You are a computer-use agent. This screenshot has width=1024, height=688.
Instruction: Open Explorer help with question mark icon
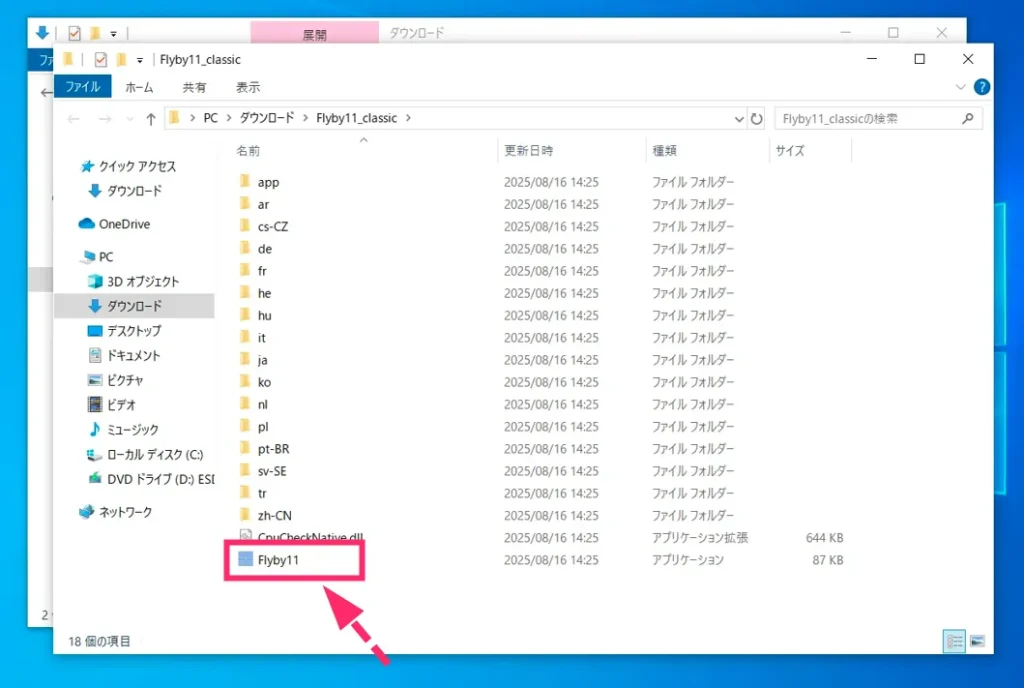click(981, 87)
